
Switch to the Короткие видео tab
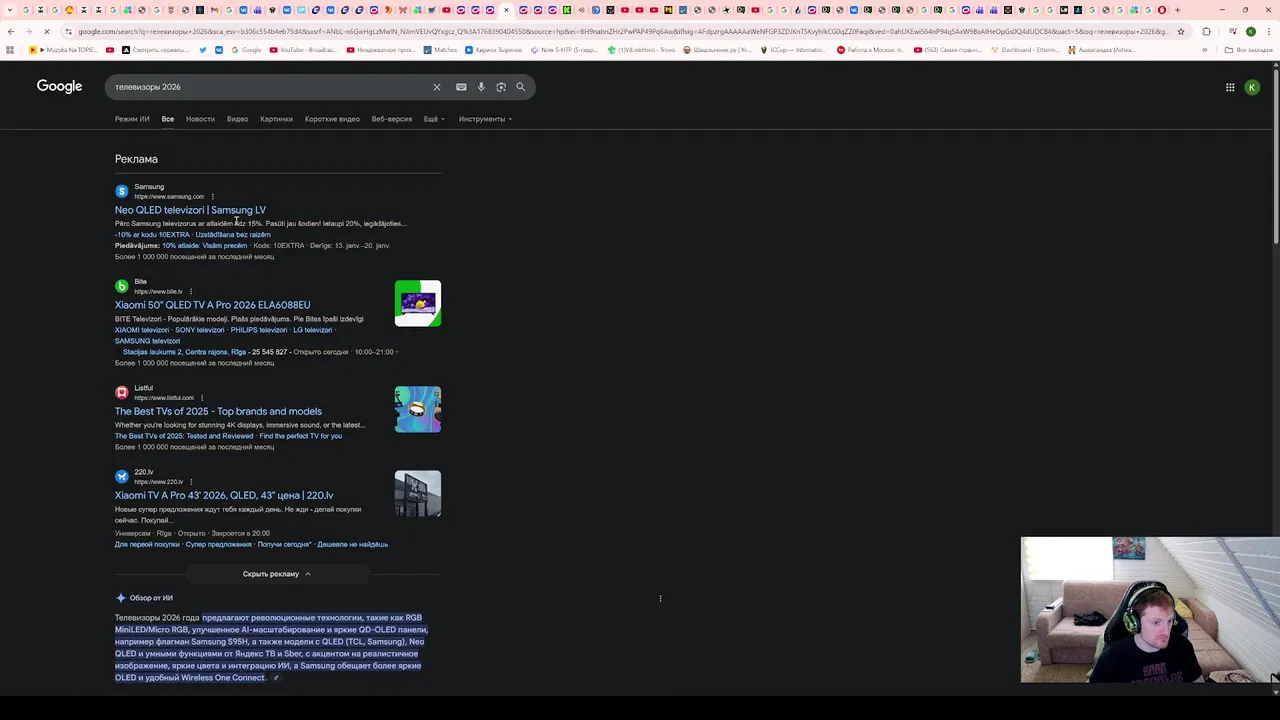click(332, 119)
